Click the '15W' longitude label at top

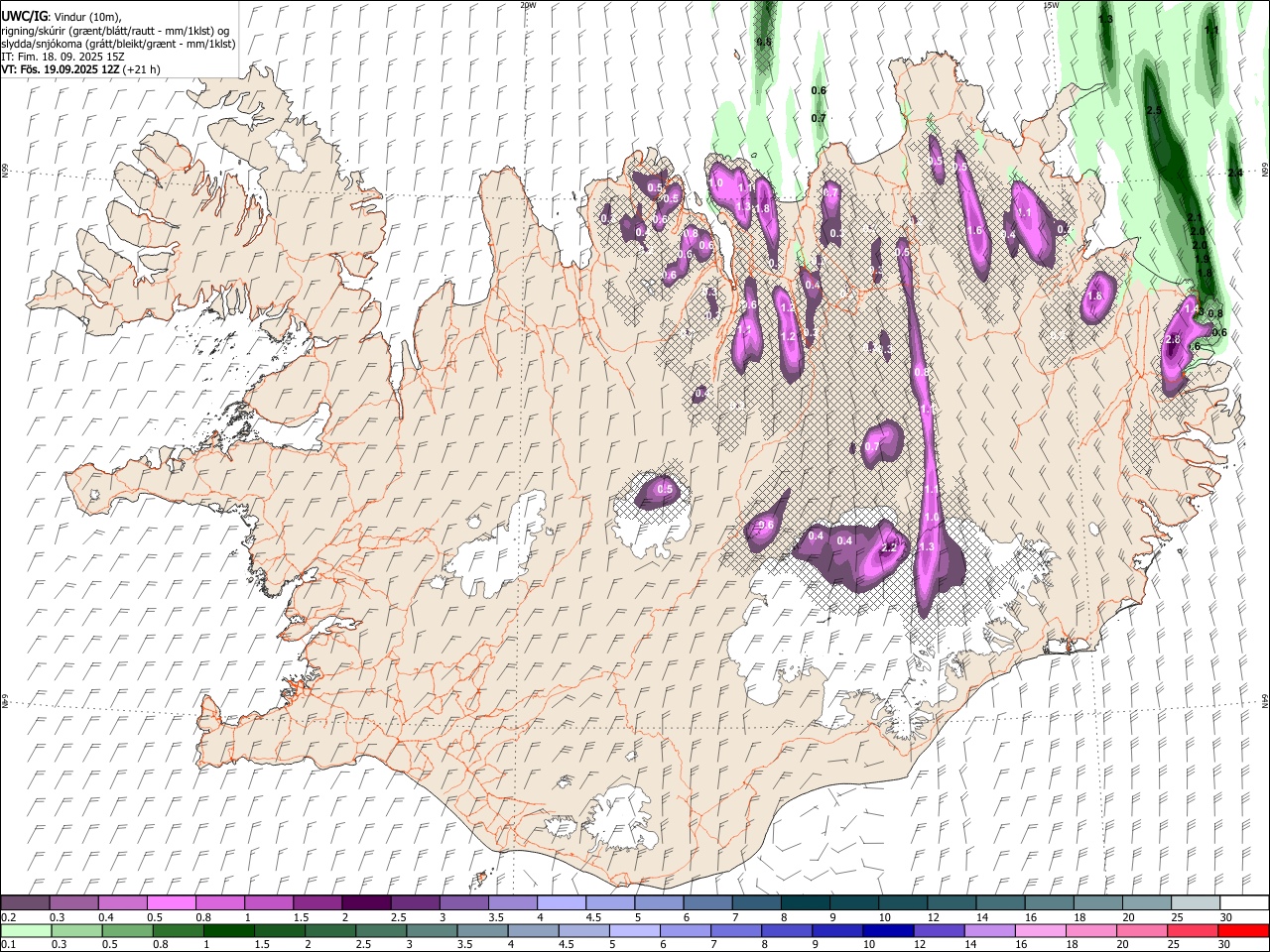(1051, 5)
